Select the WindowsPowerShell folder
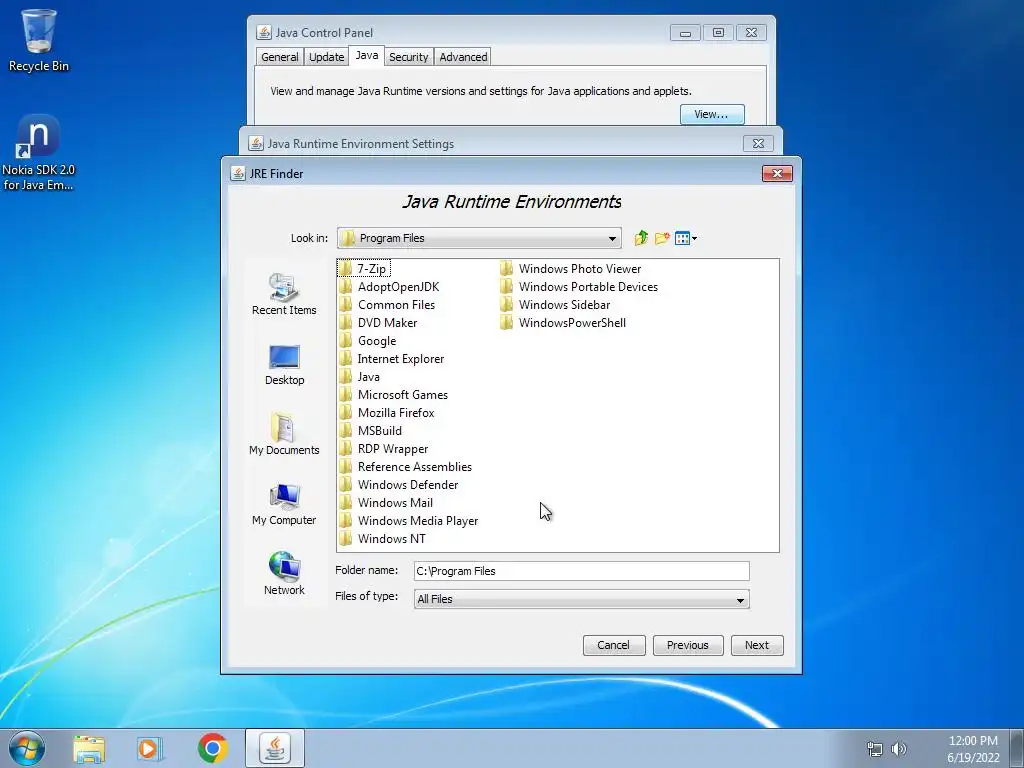1024x768 pixels. coord(563,323)
